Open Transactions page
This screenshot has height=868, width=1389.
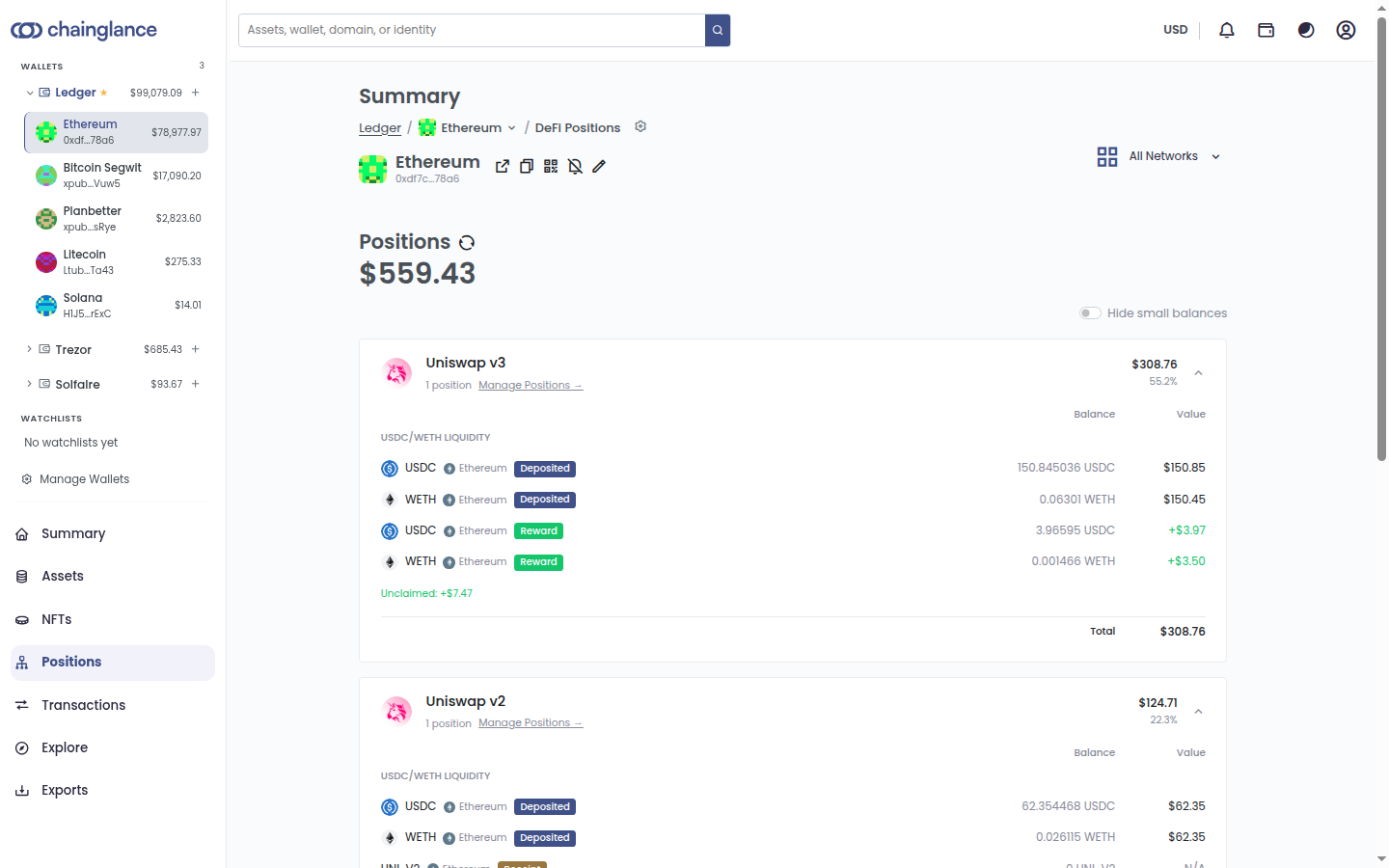coord(113,705)
